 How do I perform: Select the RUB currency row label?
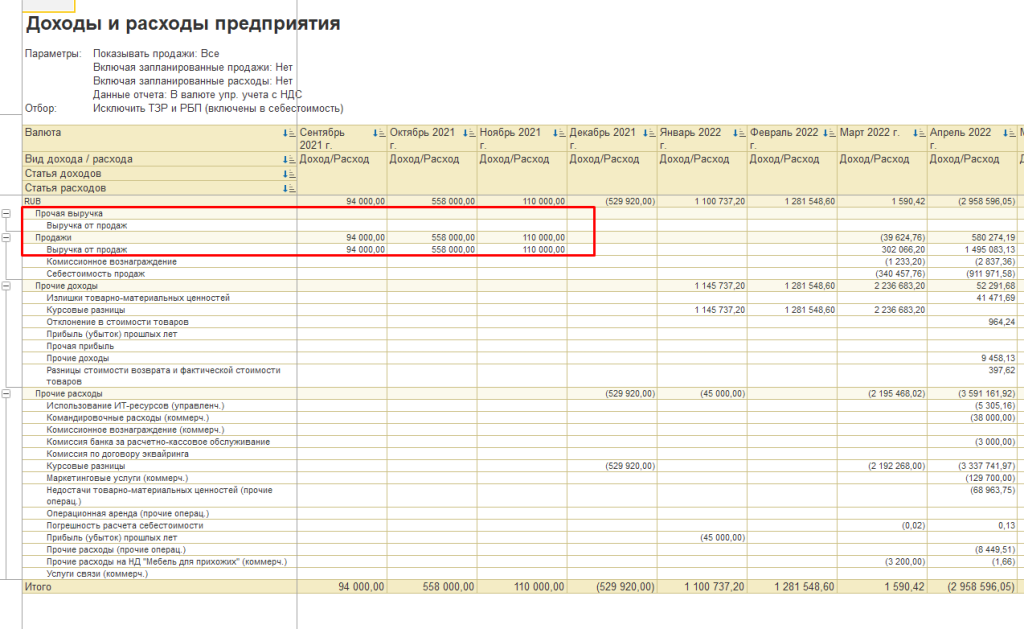point(33,201)
